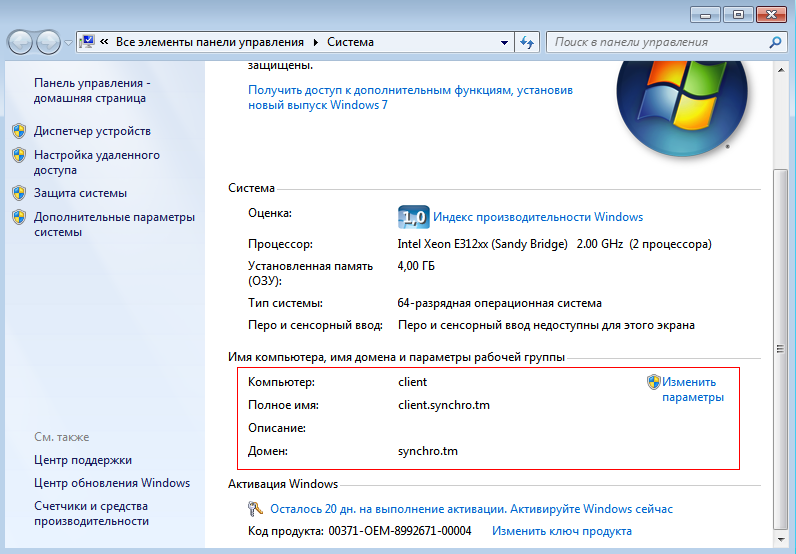Open 'Настройка удаленного доступа' link
The width and height of the screenshot is (796, 554).
[x=96, y=162]
